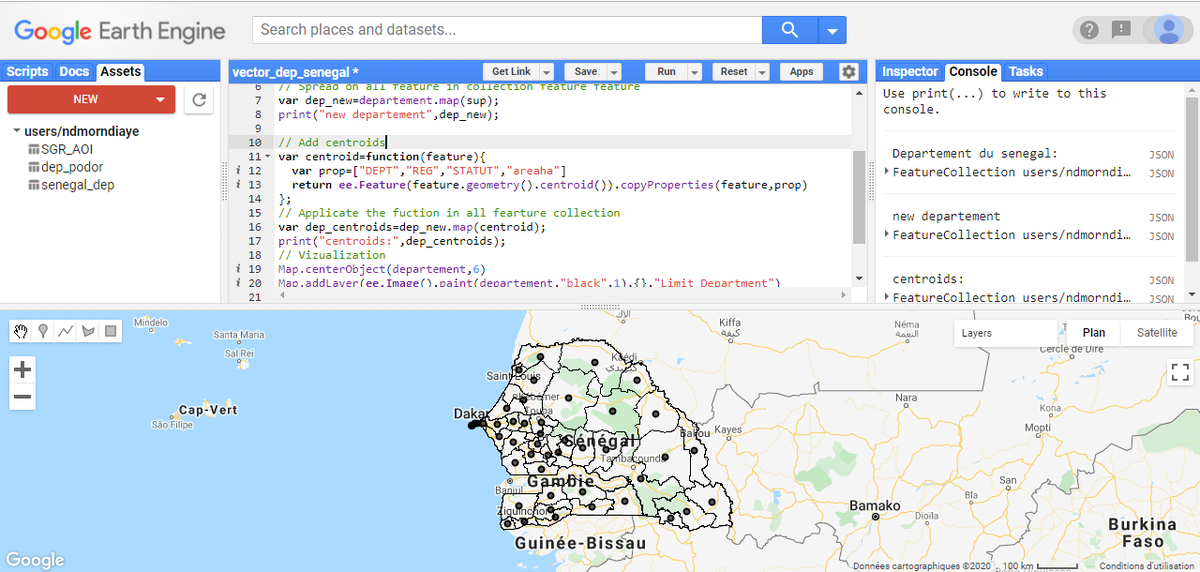Viewport: 1200px width, 572px height.
Task: Click the info marker on line 13
Action: (x=237, y=185)
